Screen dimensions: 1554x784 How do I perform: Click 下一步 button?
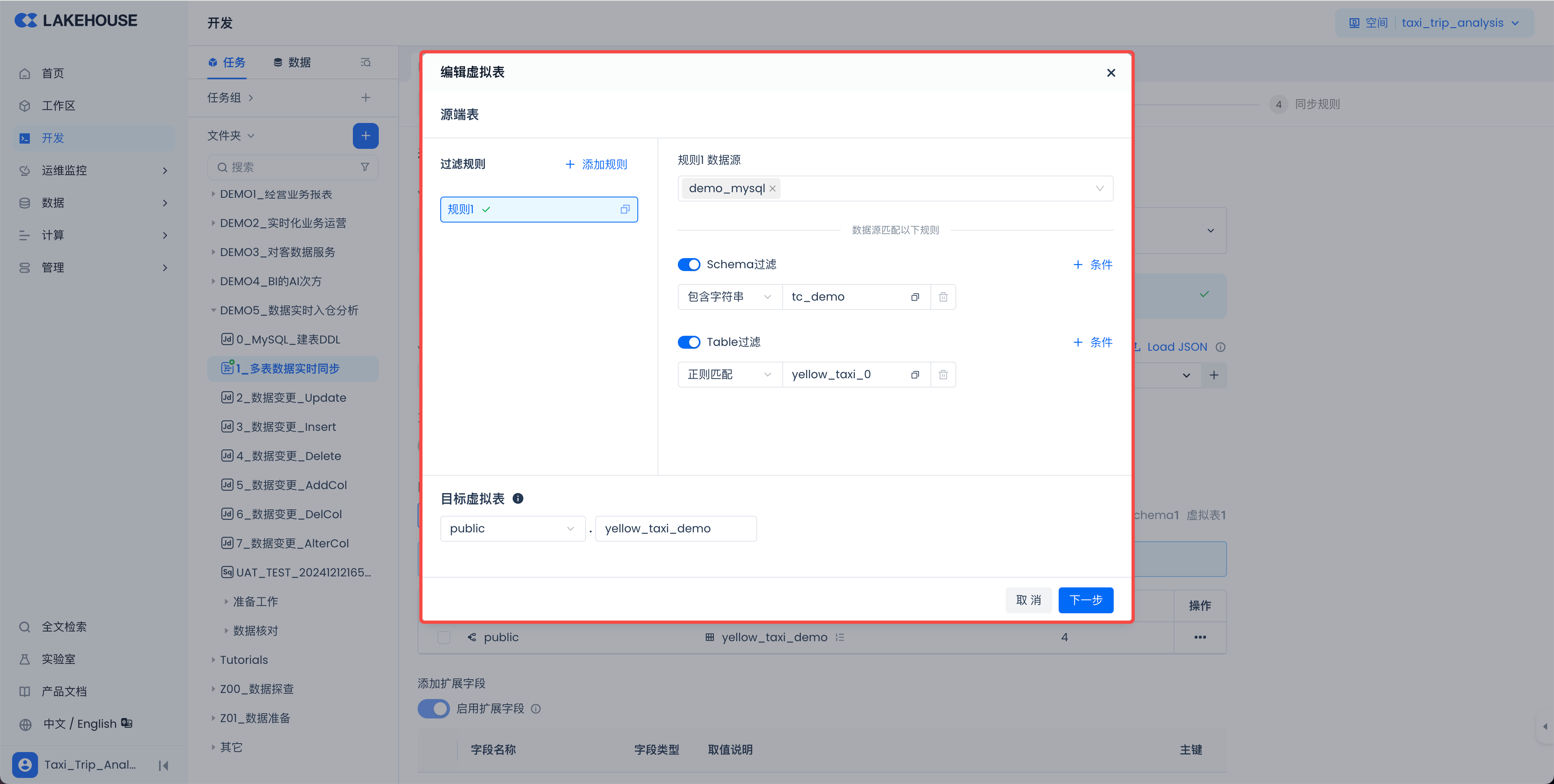coord(1085,600)
